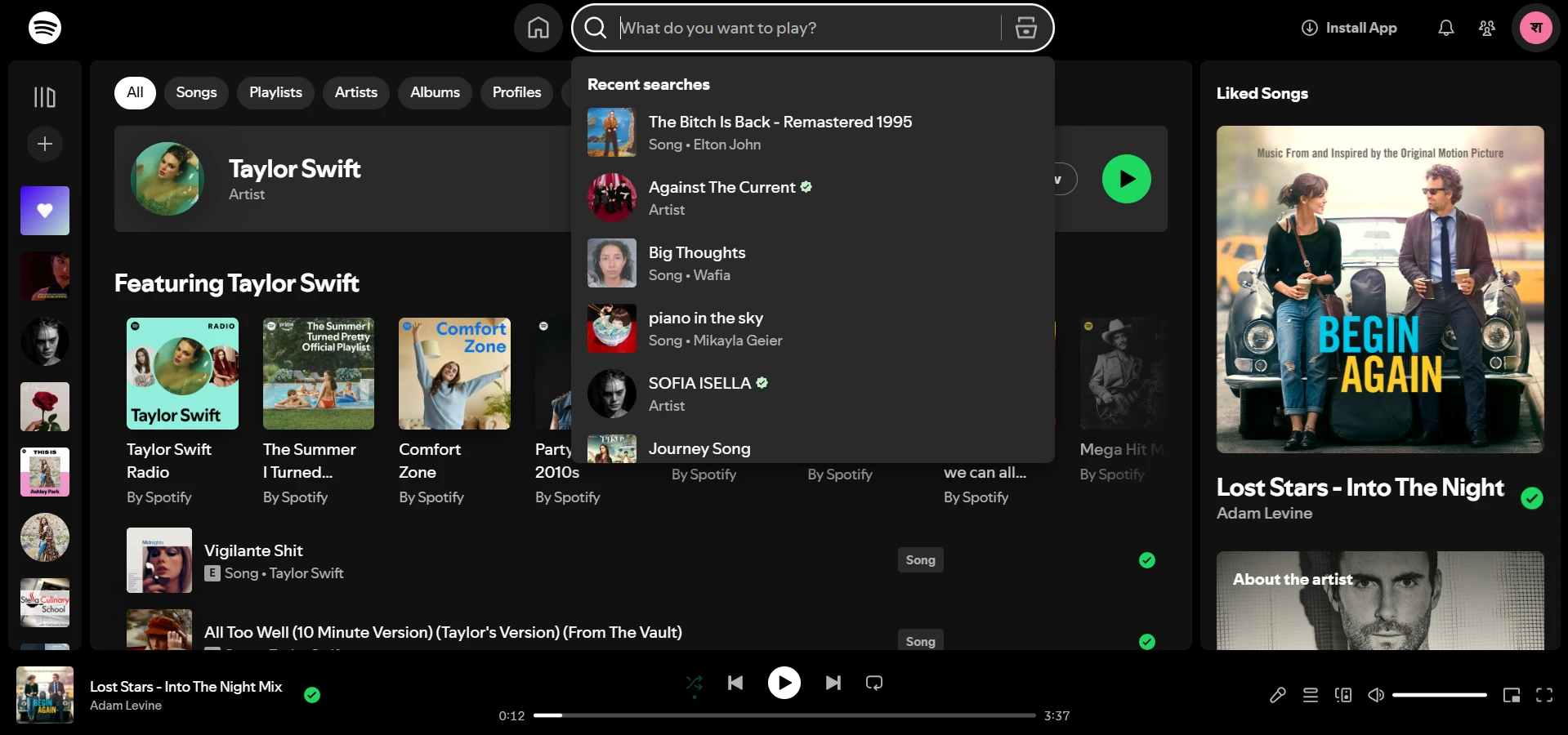Toggle shuffle in the player bar
Screen dimensions: 1568x735
click(695, 683)
